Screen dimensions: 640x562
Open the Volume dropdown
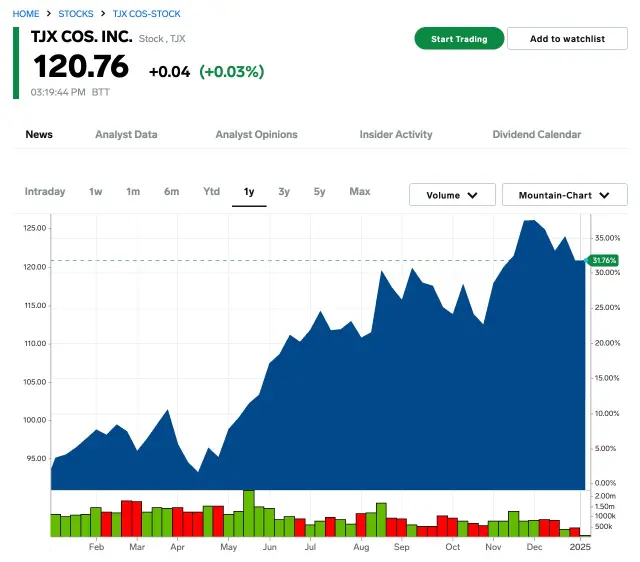point(452,195)
